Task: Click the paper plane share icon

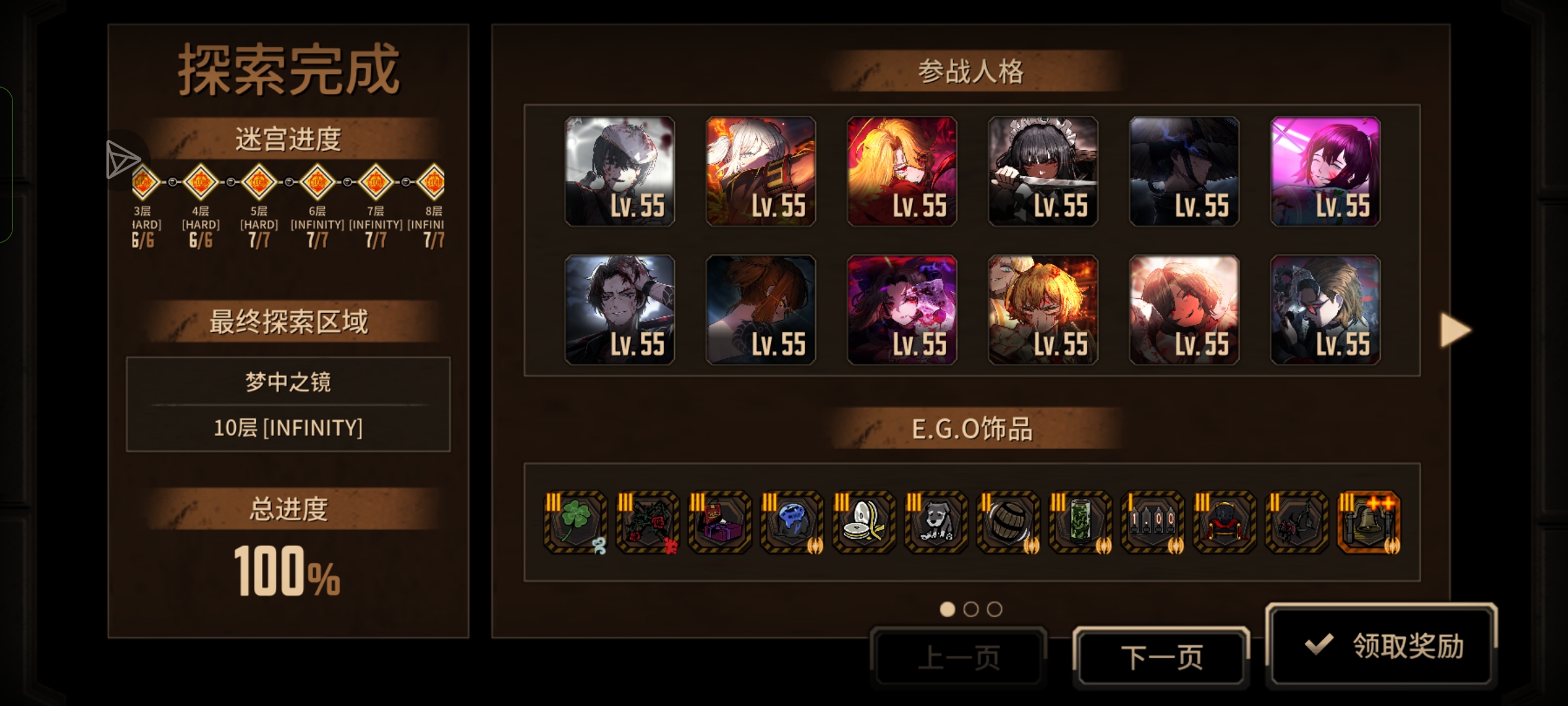Action: pos(122,160)
